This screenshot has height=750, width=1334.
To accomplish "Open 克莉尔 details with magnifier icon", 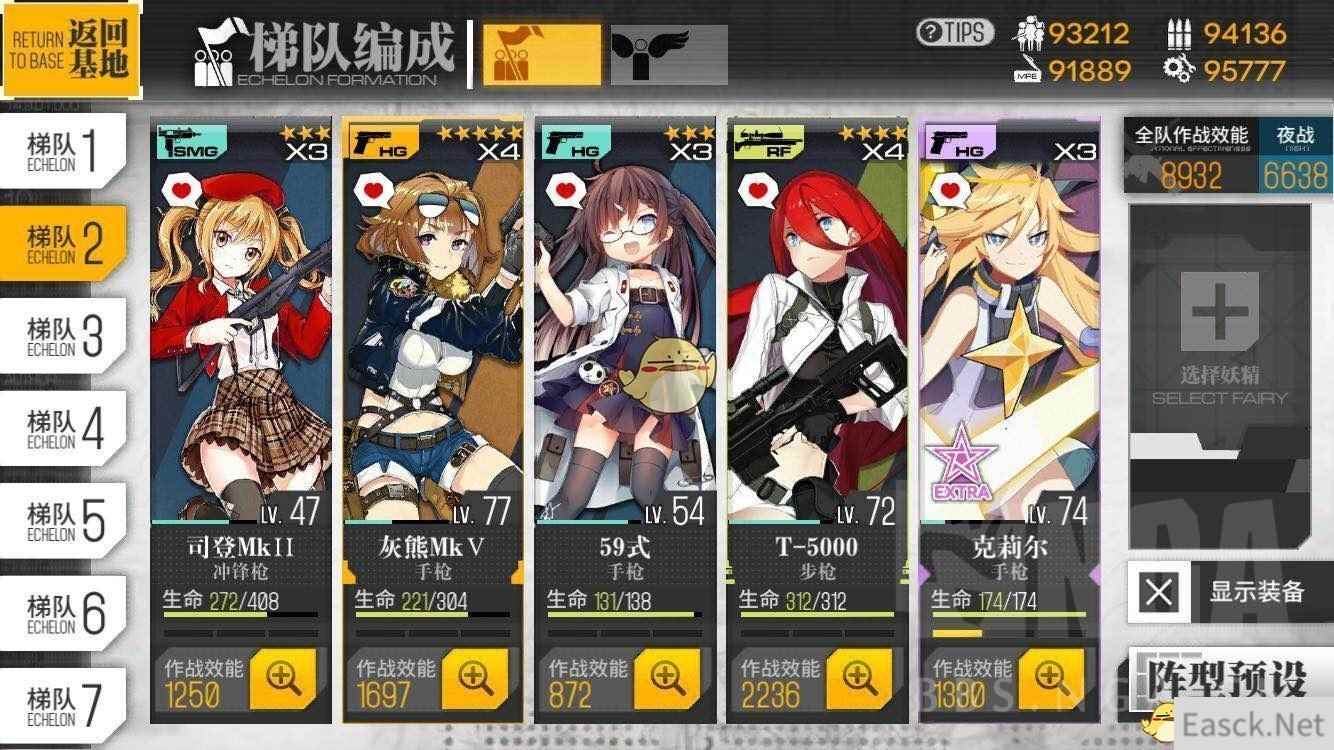I will pos(1050,678).
